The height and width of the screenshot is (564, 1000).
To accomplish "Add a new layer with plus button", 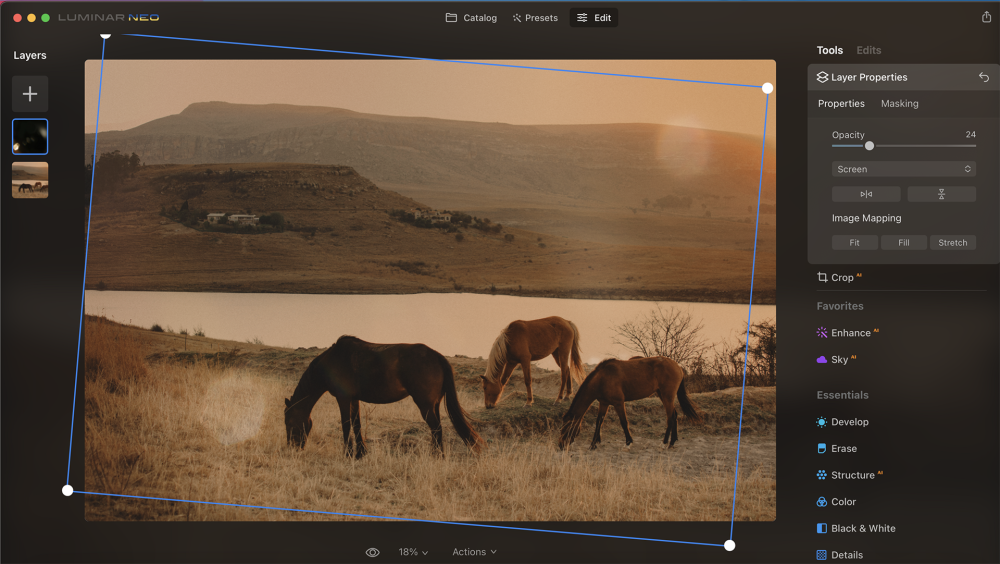I will point(30,94).
